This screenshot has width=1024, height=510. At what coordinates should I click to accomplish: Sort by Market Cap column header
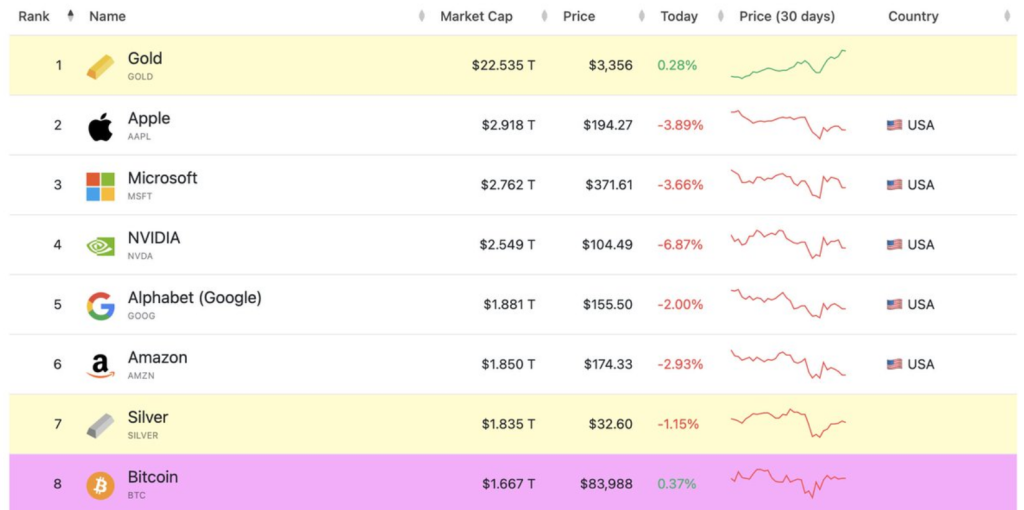(476, 16)
